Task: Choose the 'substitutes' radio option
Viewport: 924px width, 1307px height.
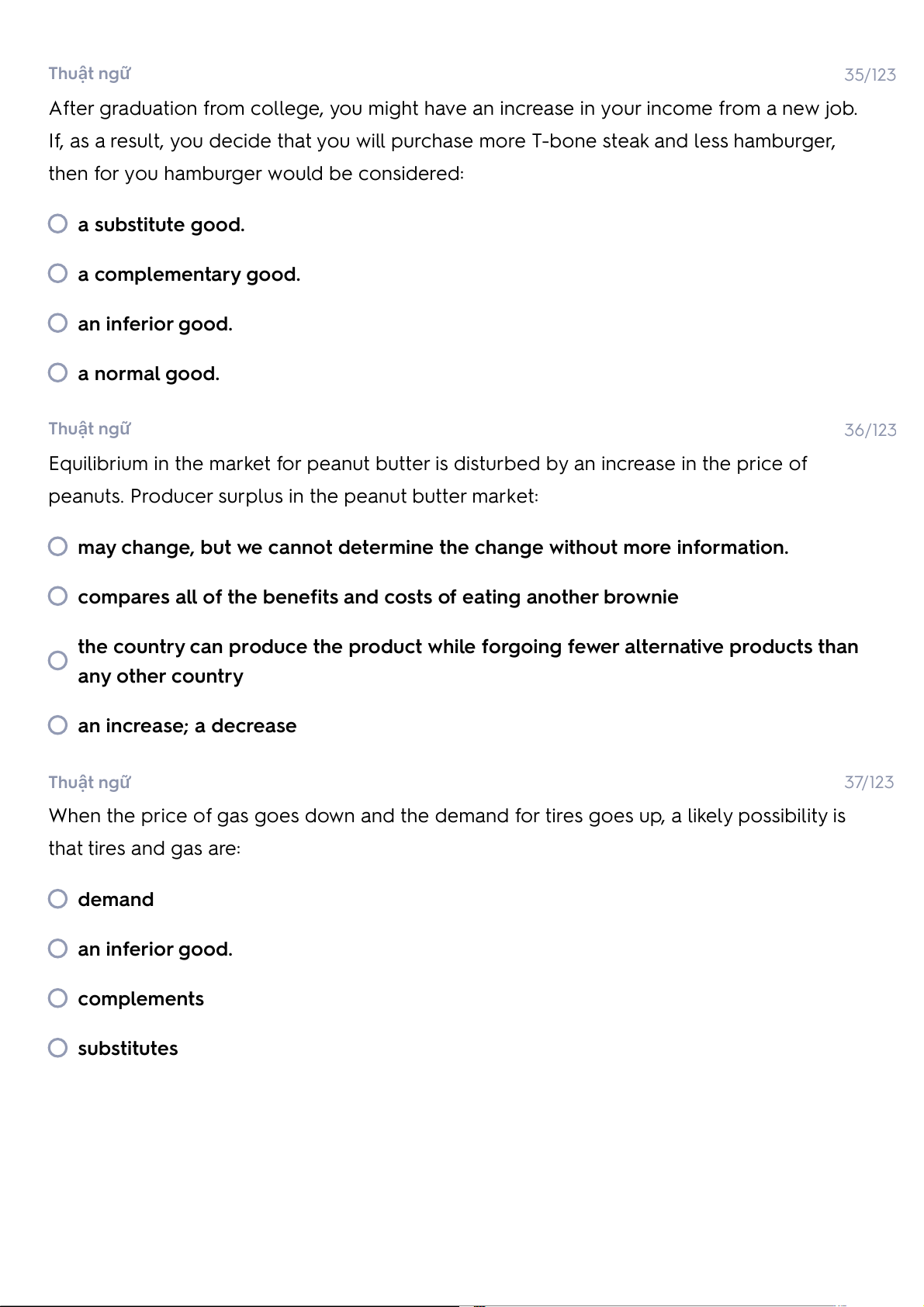Action: pos(58,1048)
